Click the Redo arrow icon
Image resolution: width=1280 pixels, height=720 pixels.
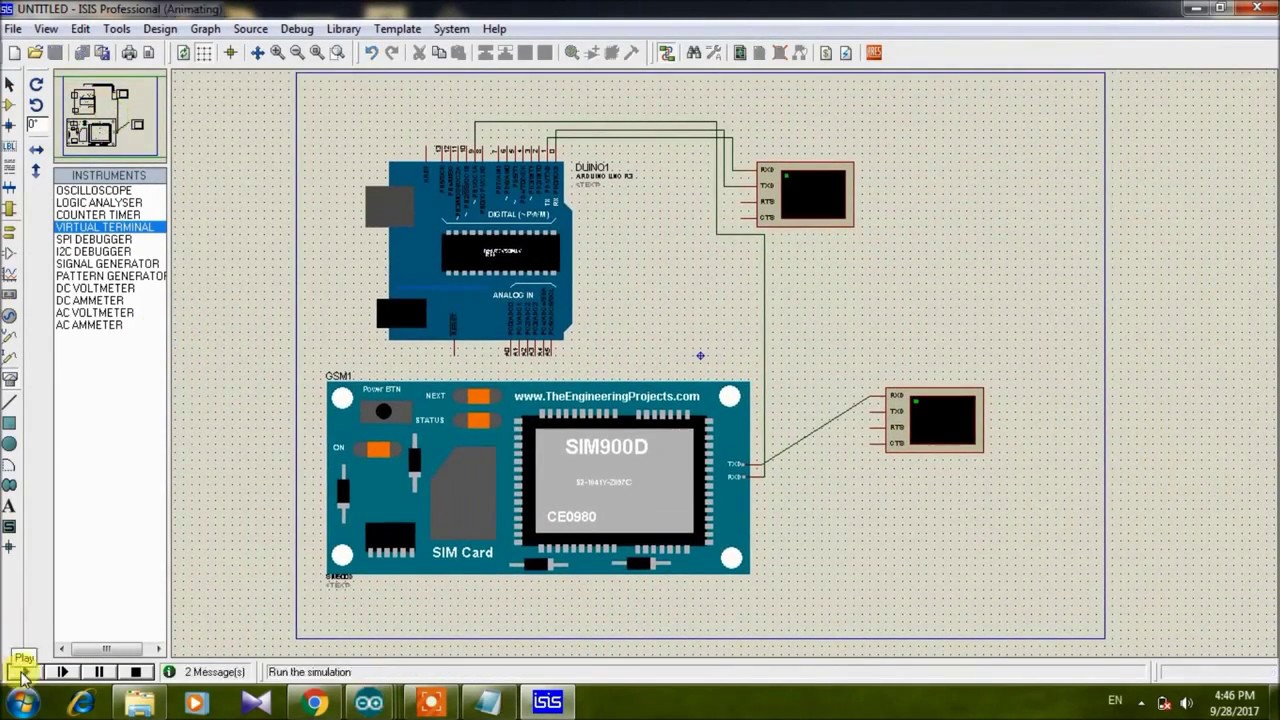(x=391, y=53)
